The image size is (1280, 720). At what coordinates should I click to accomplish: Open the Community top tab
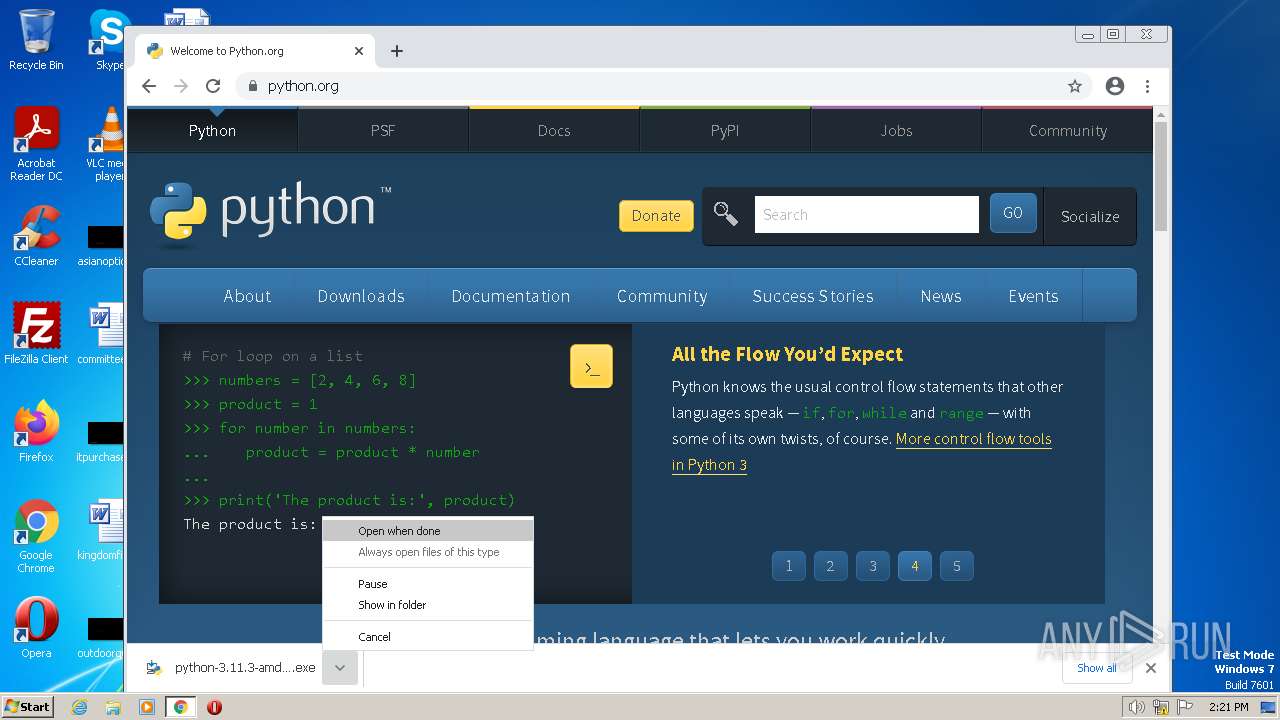click(1067, 130)
